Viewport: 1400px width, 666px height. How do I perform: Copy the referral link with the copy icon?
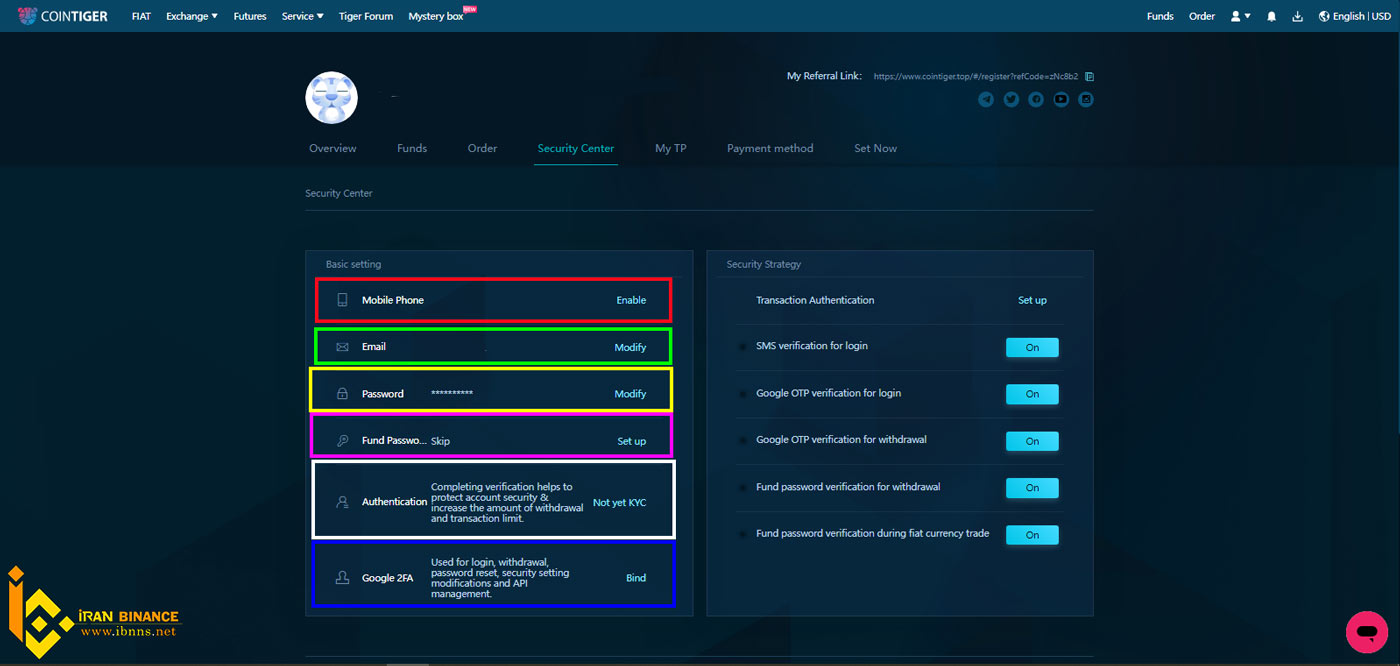(1089, 76)
